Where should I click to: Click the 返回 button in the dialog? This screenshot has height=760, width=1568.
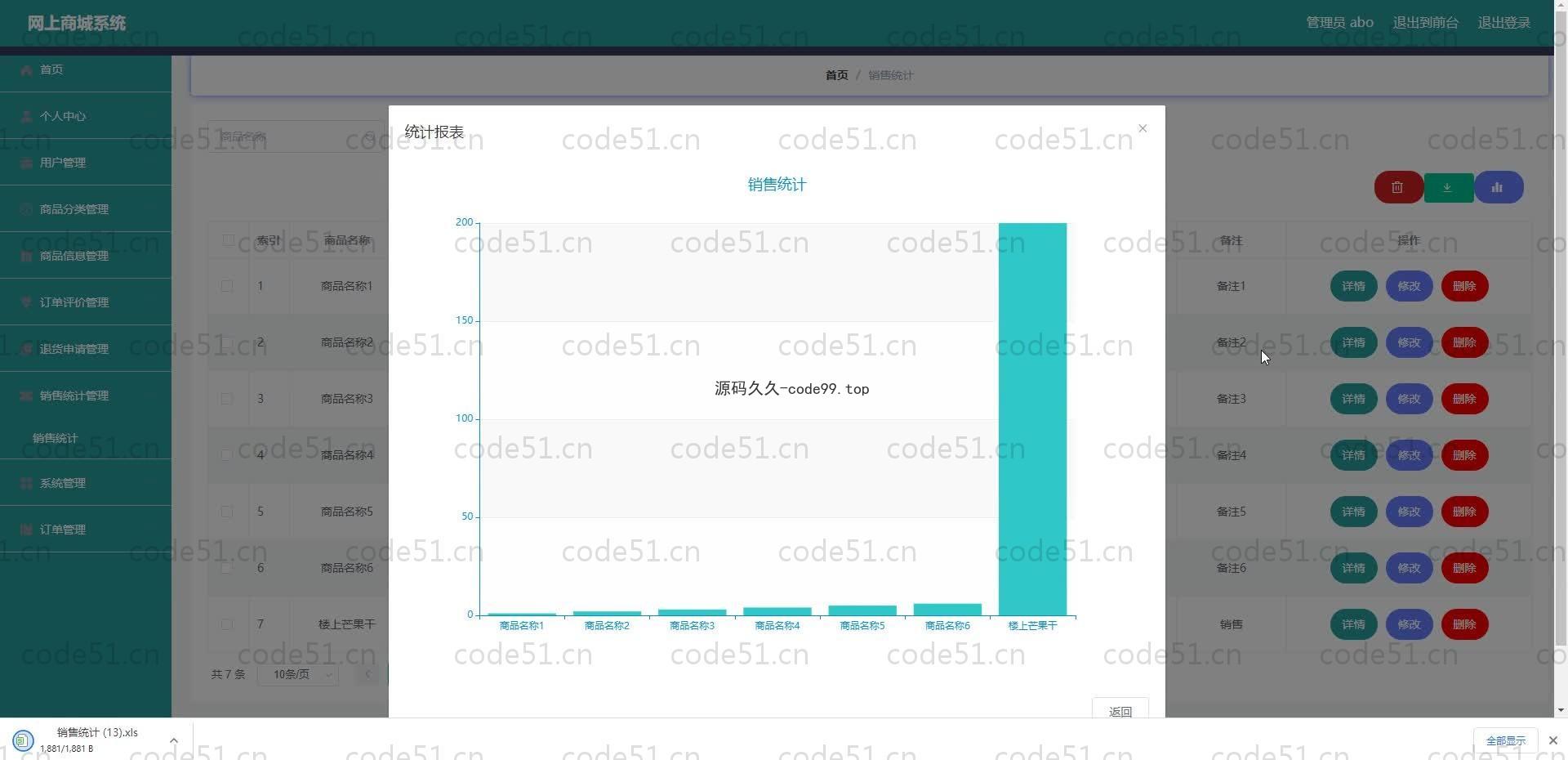point(1120,709)
